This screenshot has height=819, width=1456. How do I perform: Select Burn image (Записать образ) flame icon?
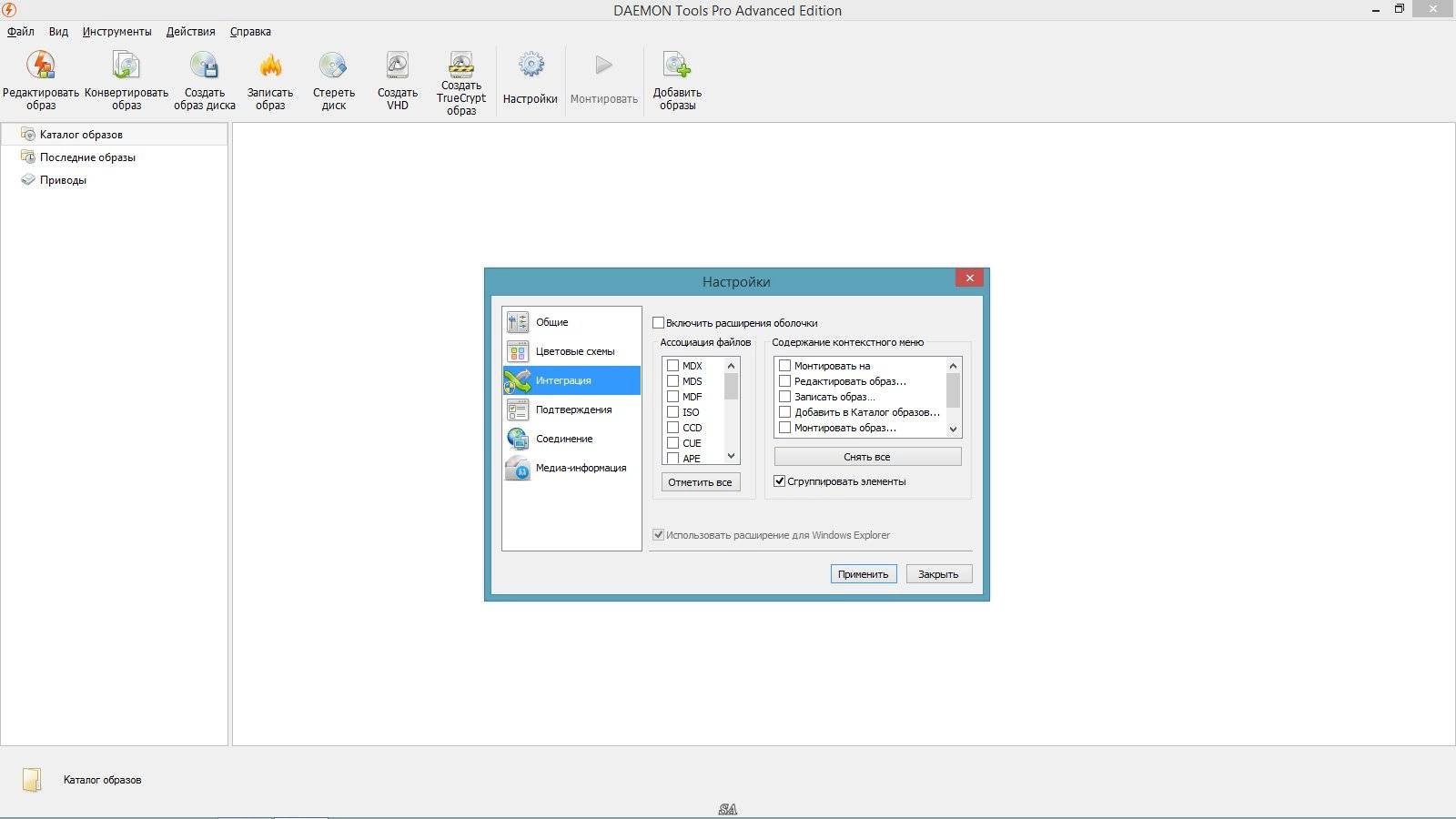270,66
